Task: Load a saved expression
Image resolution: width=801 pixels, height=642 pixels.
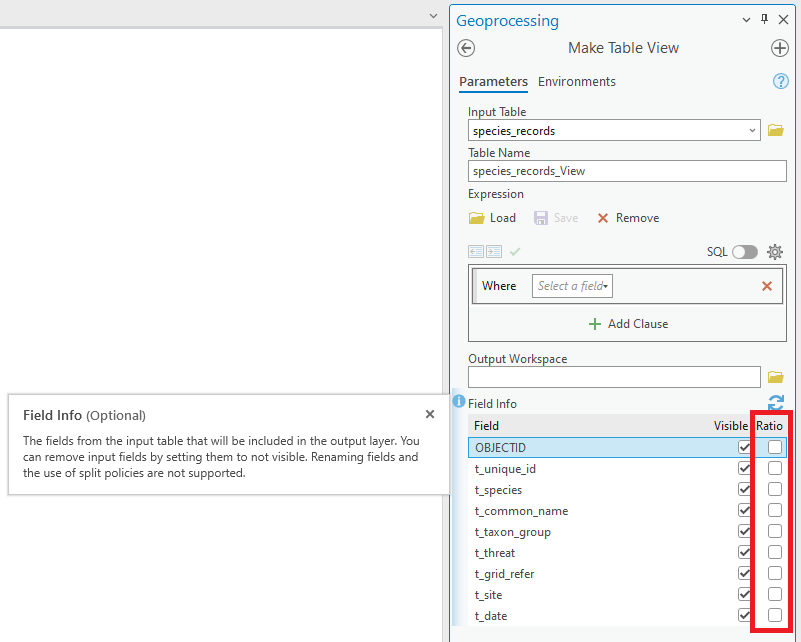Action: coord(491,217)
